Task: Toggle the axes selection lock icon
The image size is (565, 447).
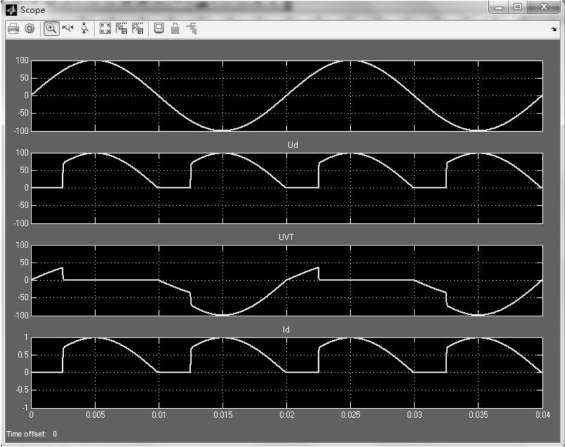Action: coord(175,28)
